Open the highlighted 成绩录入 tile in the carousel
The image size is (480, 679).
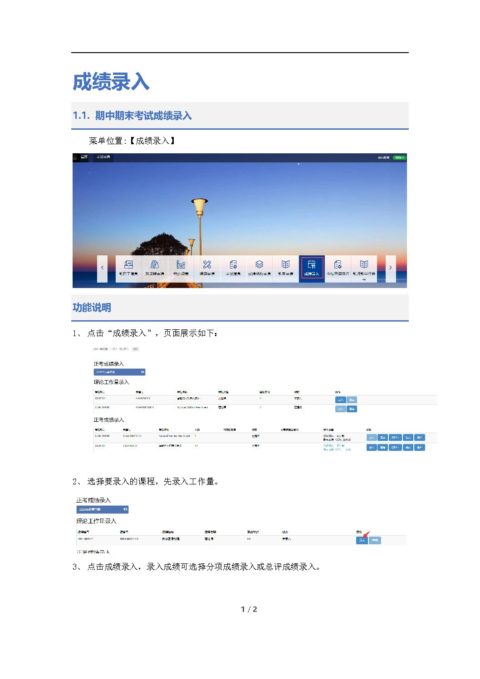point(311,268)
